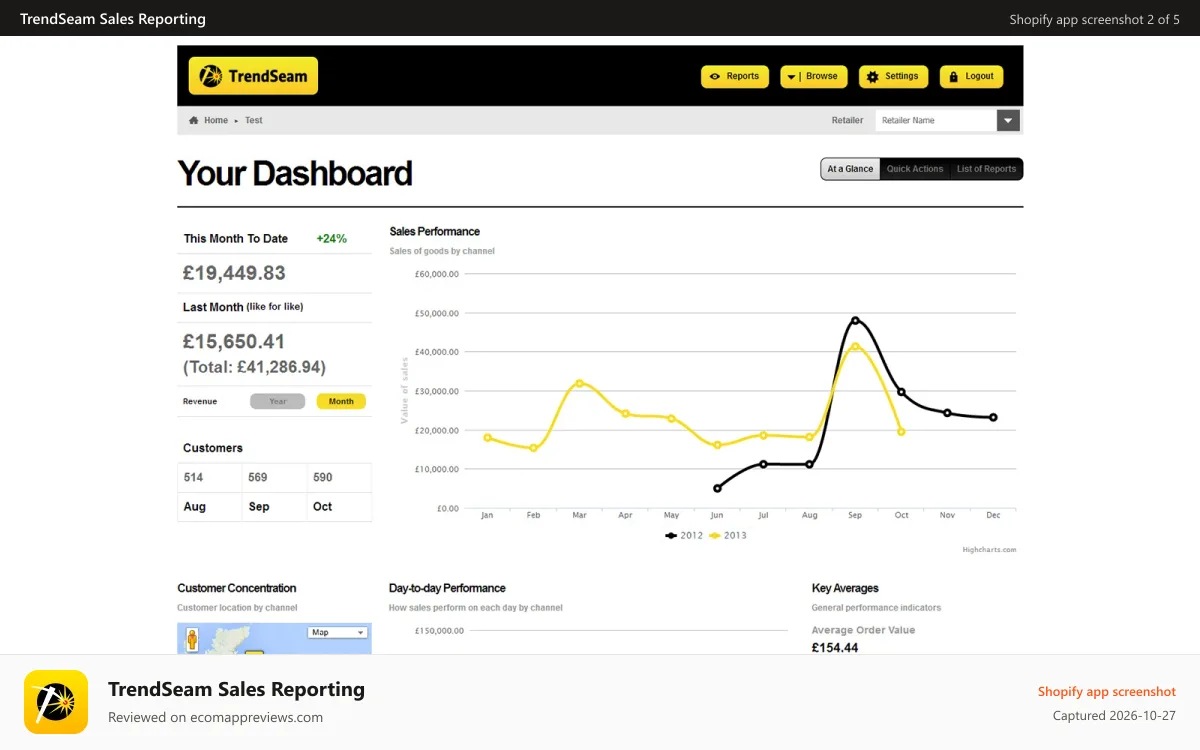Expand the Retailer Name dropdown arrow
The image size is (1200, 750).
(x=1008, y=120)
